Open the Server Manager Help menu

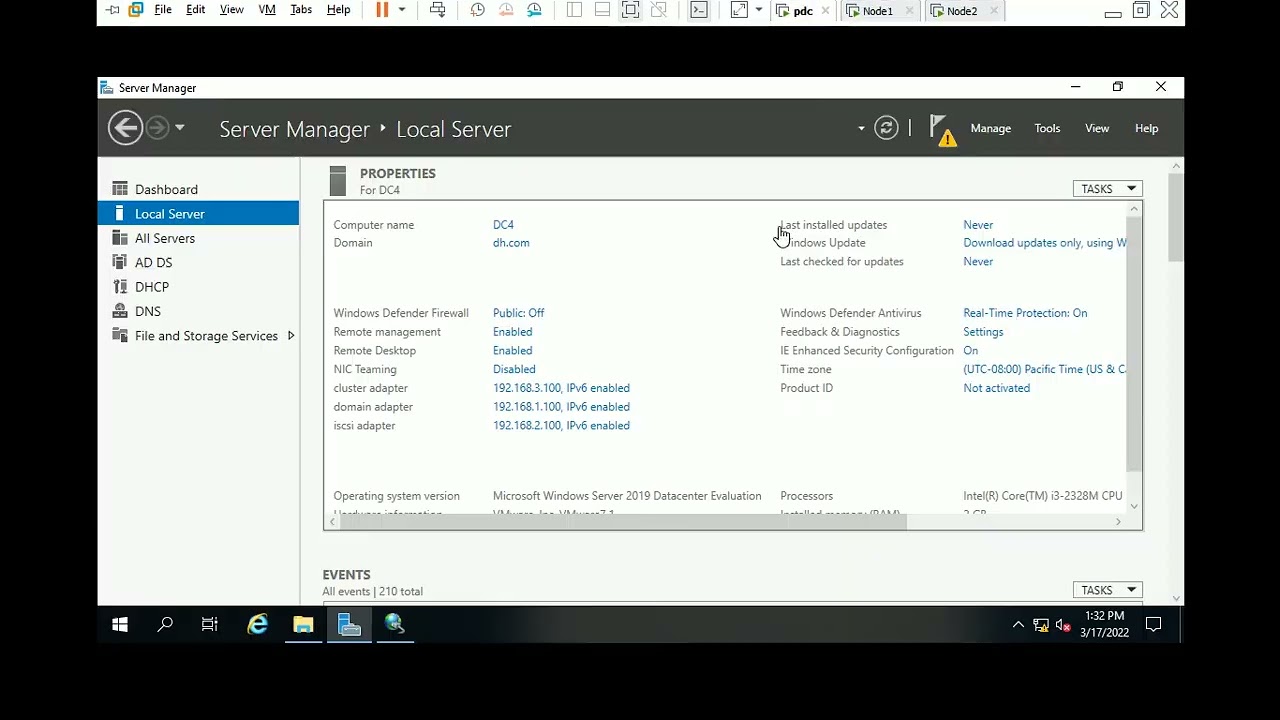[1146, 128]
